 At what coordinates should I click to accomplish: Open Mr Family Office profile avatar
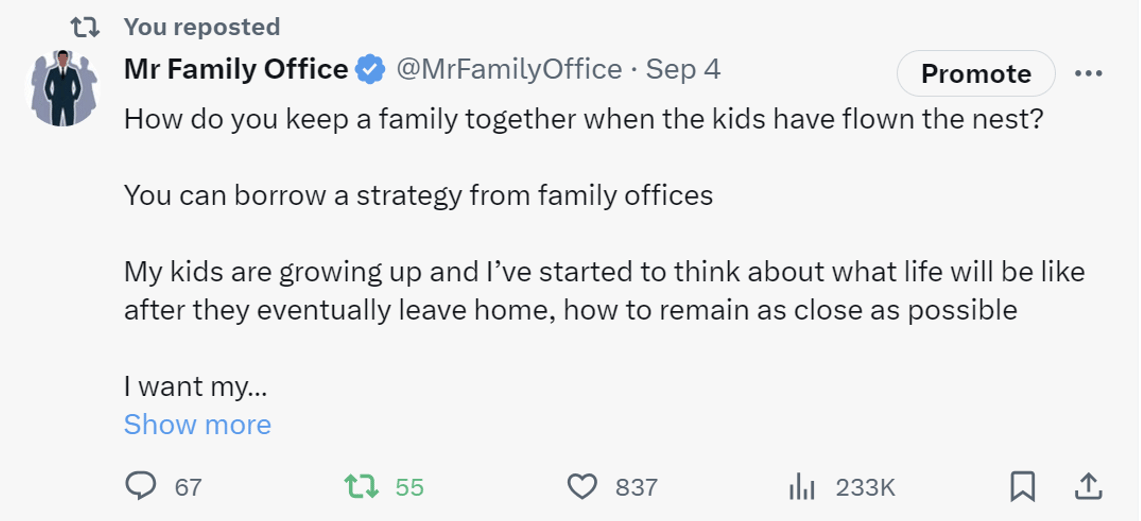coord(63,88)
